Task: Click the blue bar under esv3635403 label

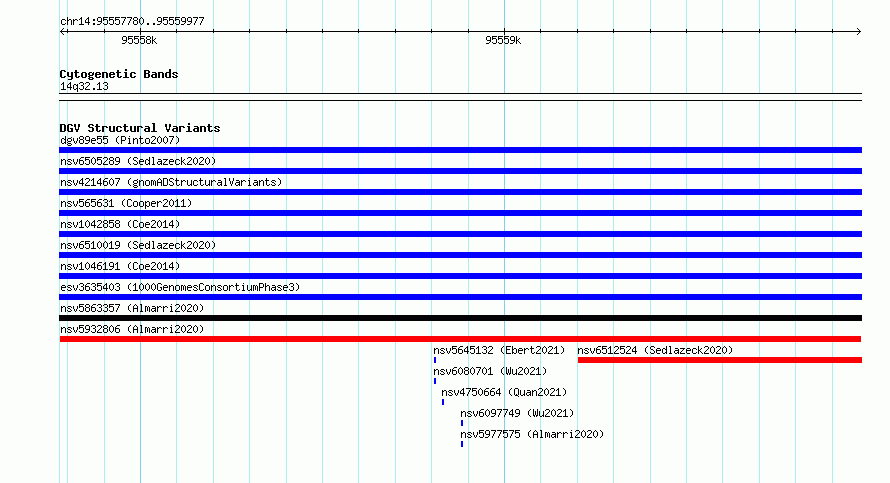Action: click(x=460, y=297)
